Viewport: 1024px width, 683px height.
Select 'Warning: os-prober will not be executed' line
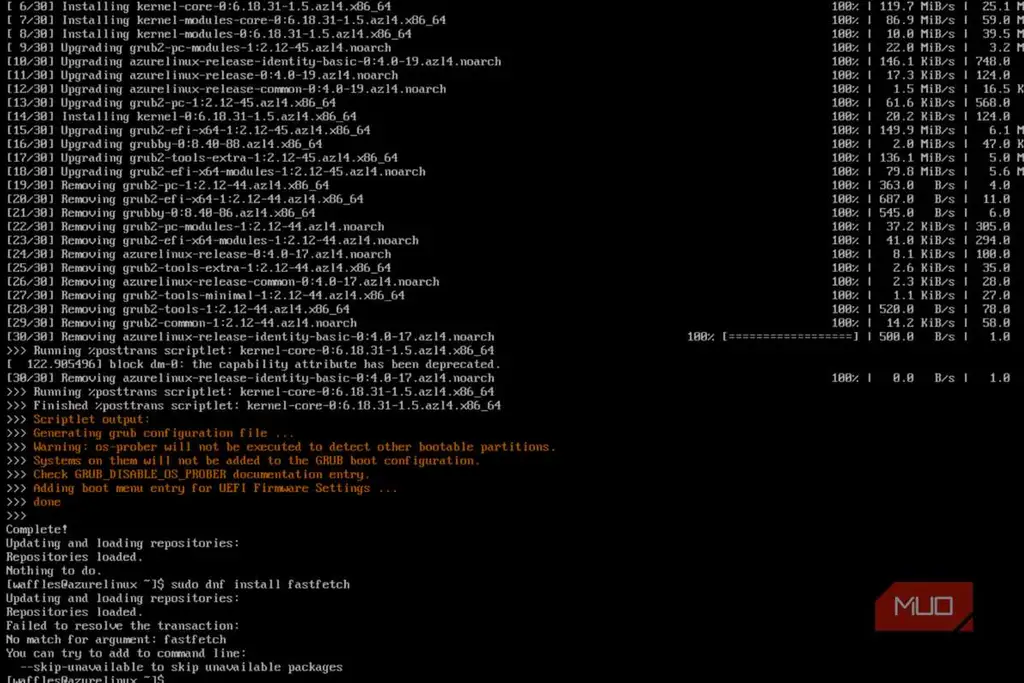click(295, 447)
